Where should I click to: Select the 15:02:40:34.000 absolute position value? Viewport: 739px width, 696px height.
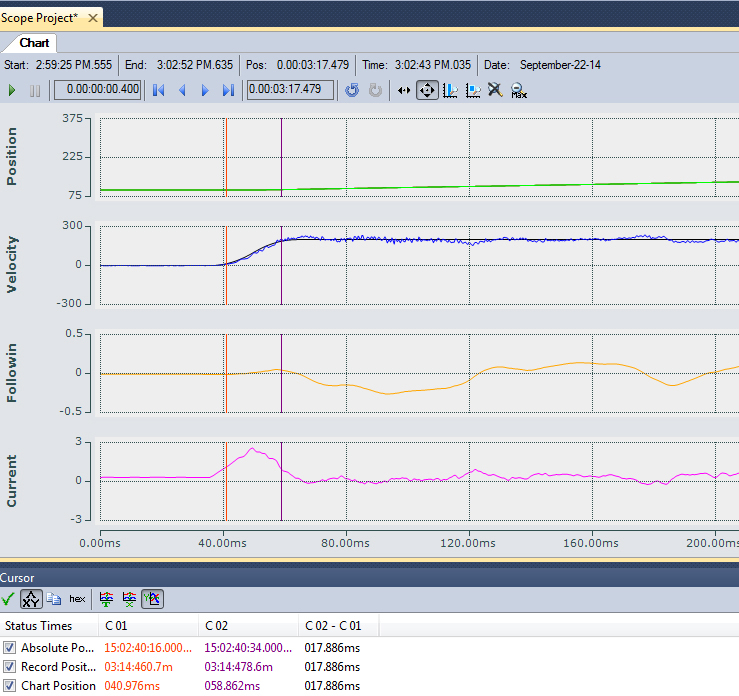point(248,648)
